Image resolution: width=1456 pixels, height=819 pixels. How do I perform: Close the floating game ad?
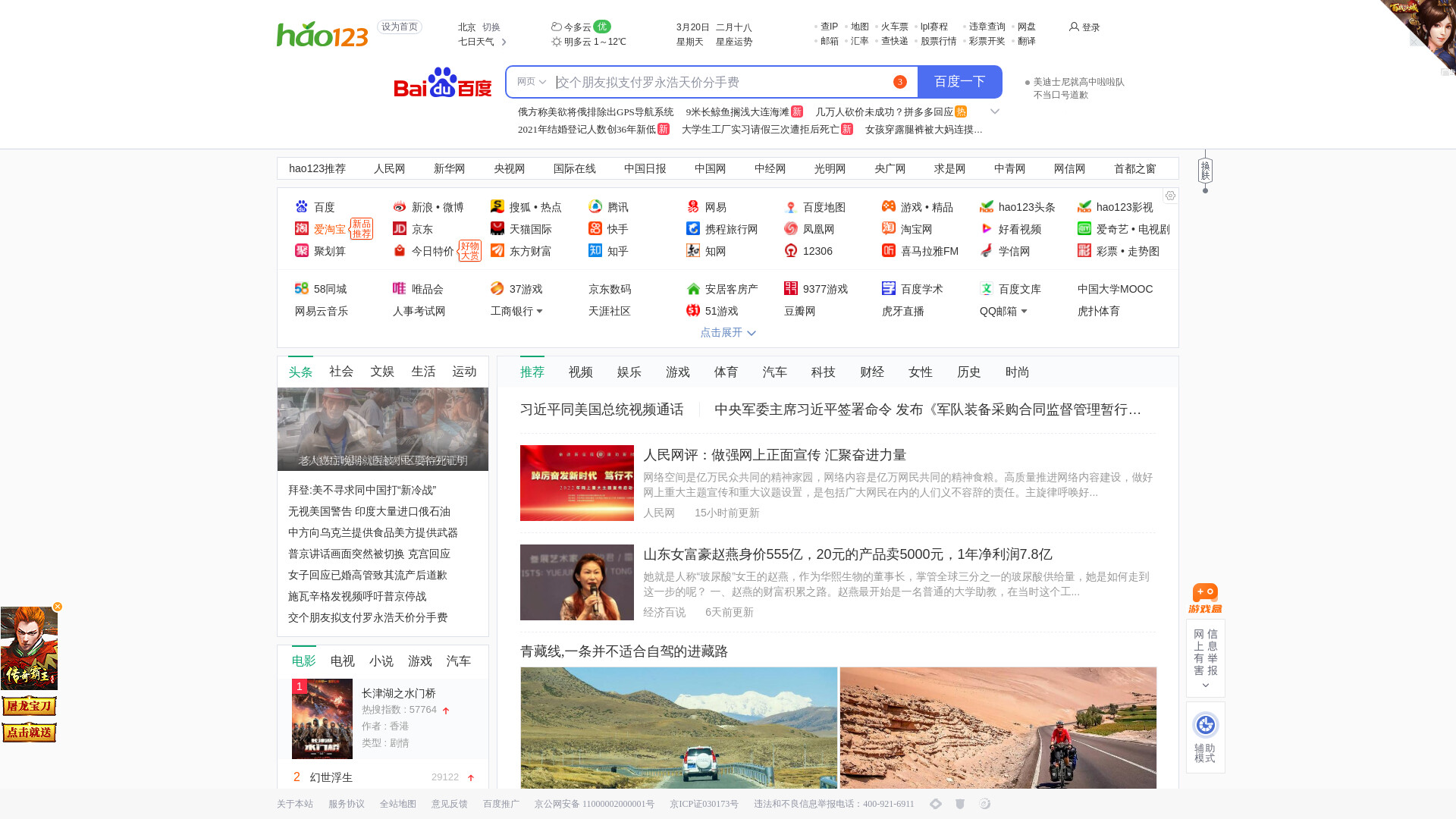pyautogui.click(x=57, y=607)
